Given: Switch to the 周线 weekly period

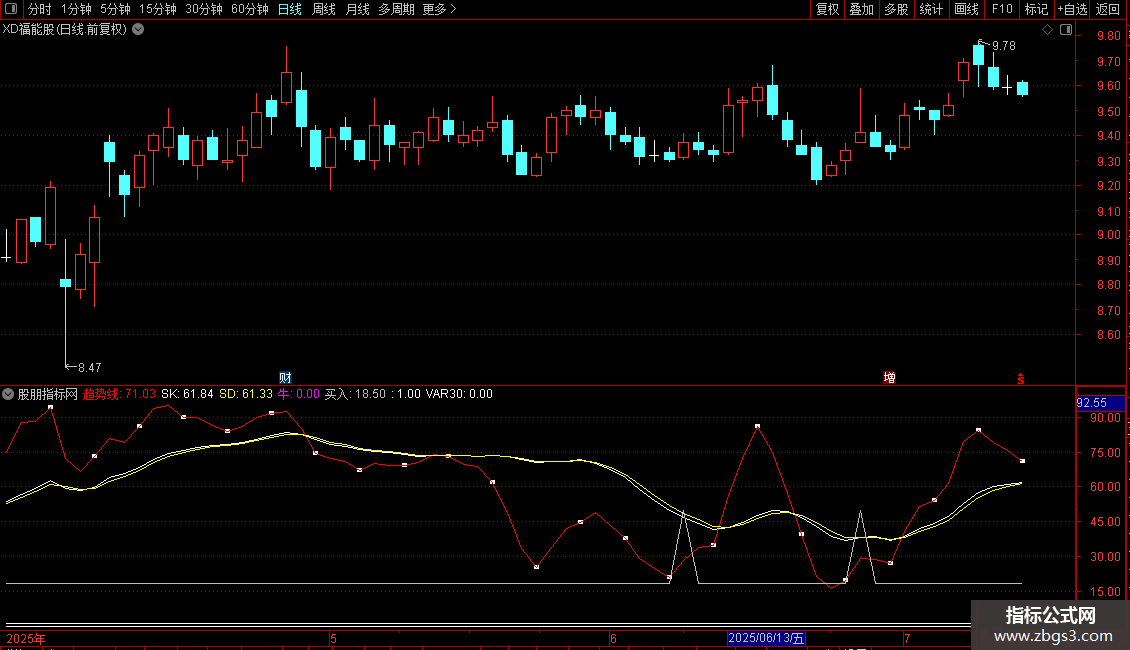Looking at the screenshot, I should (324, 10).
